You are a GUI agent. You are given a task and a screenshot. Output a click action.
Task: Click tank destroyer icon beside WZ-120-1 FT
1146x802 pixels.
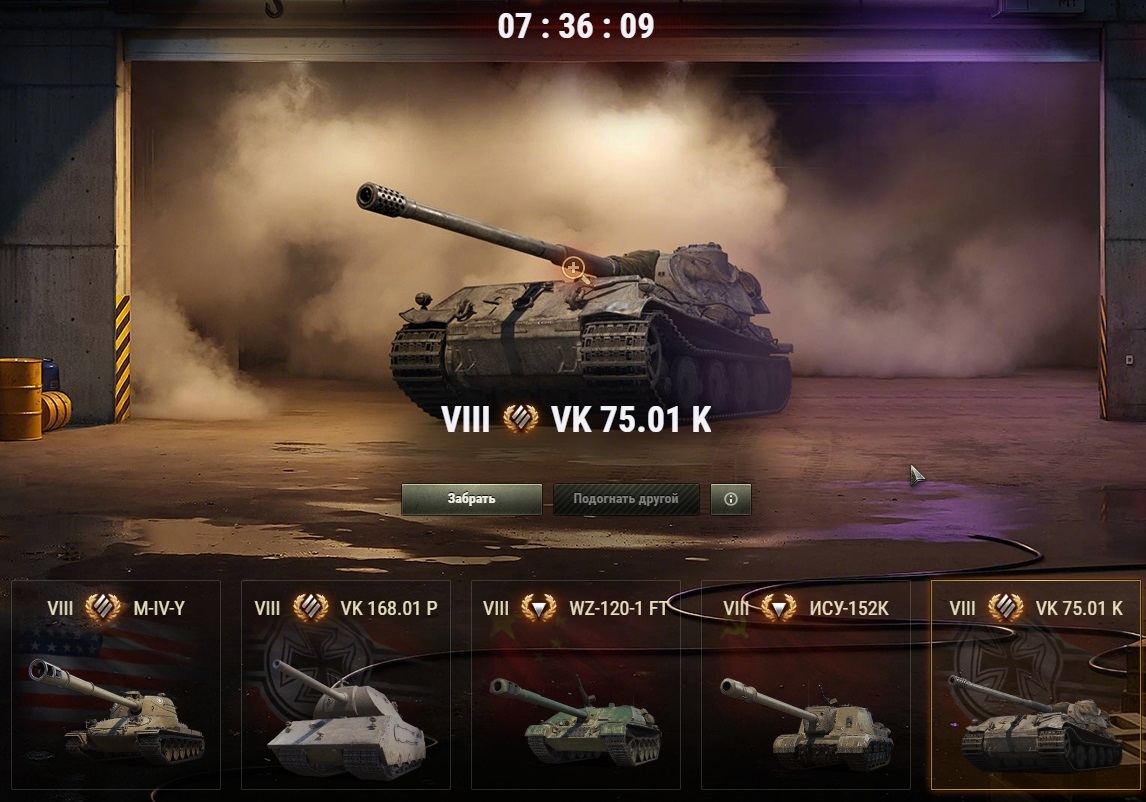[x=538, y=607]
